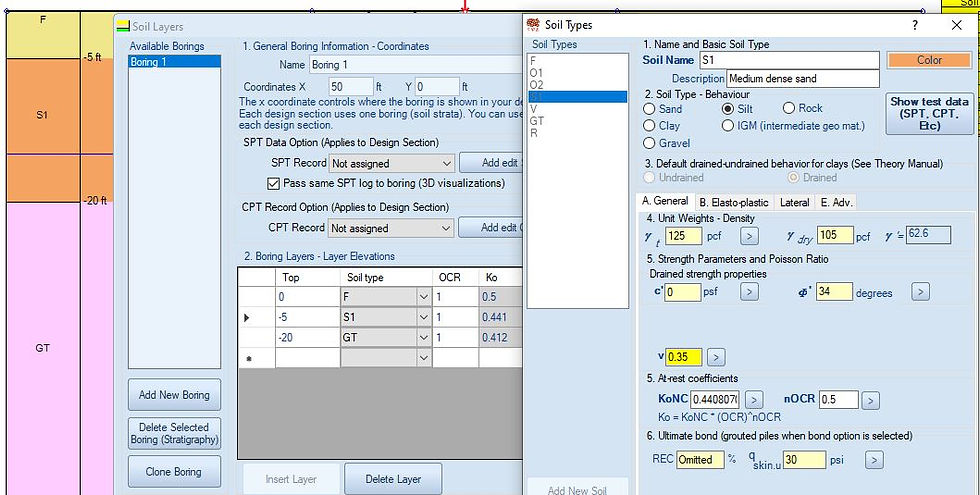Switch to the Lateral tab
The image size is (980, 495).
pos(795,202)
